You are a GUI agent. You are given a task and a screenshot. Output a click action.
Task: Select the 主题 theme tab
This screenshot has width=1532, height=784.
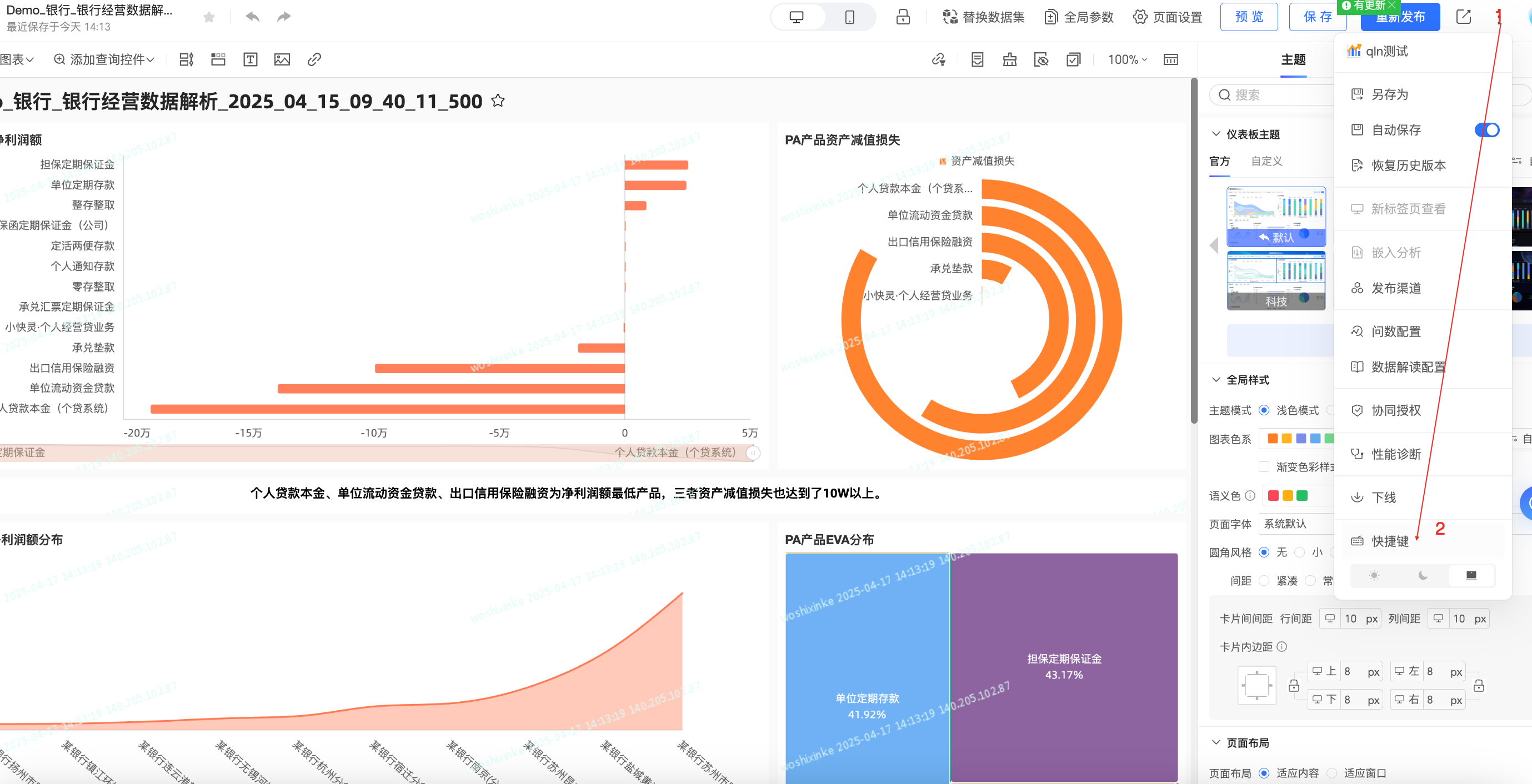pyautogui.click(x=1293, y=59)
